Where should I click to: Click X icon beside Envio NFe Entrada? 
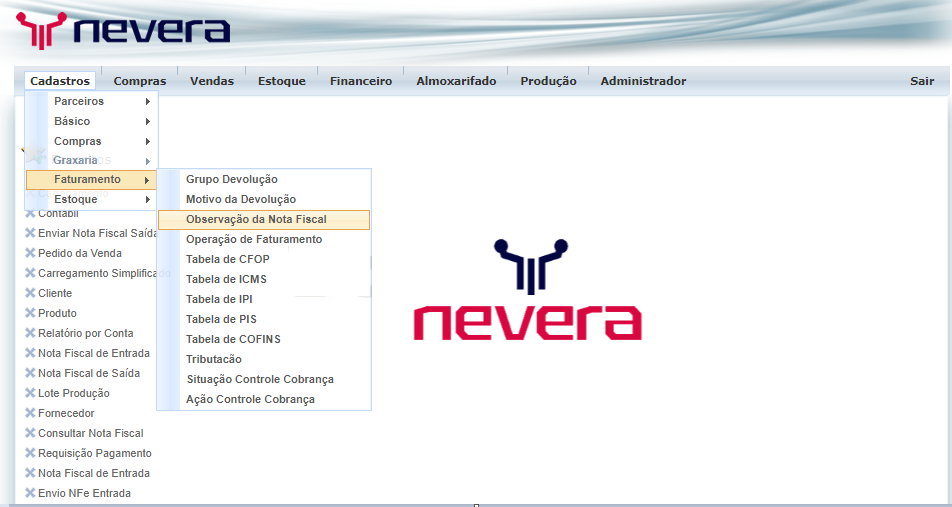(x=30, y=493)
